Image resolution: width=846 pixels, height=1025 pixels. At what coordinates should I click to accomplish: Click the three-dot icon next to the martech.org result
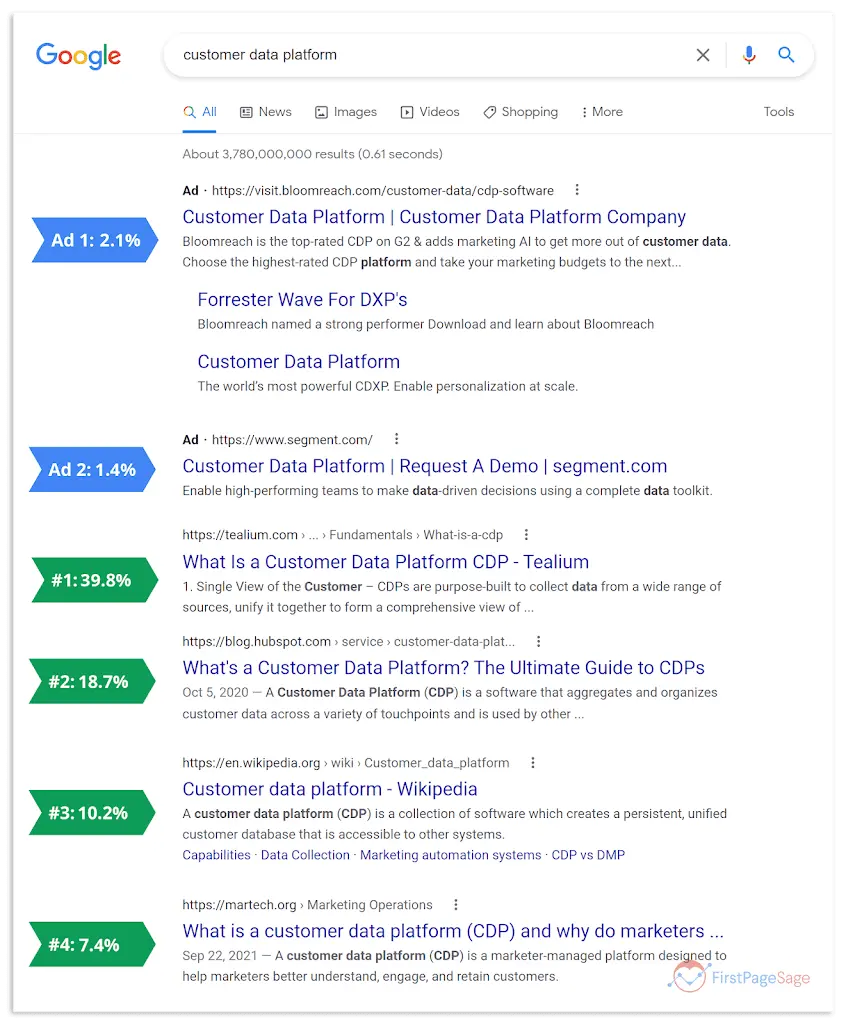coord(455,904)
